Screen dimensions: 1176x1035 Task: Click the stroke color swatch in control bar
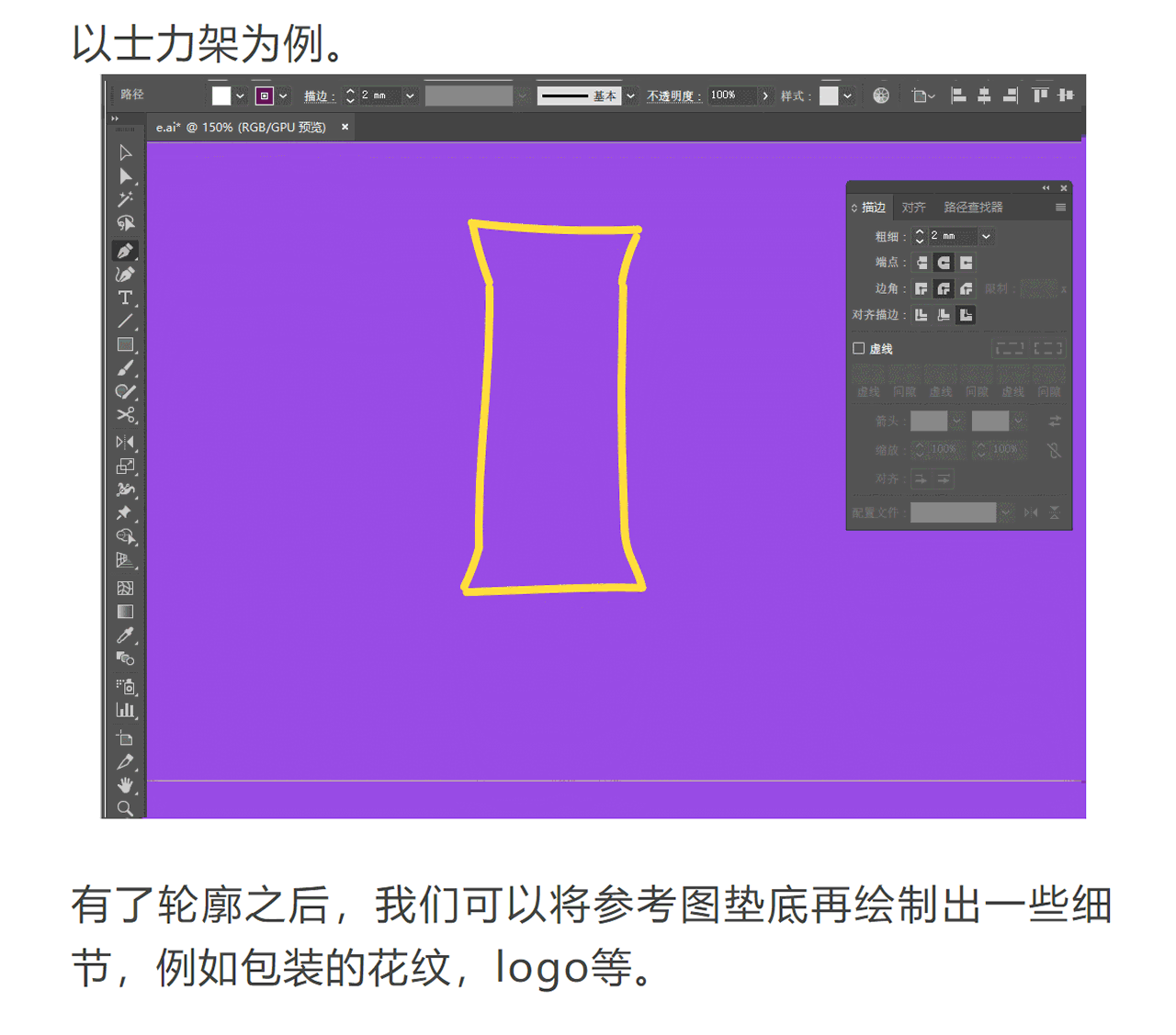[265, 96]
